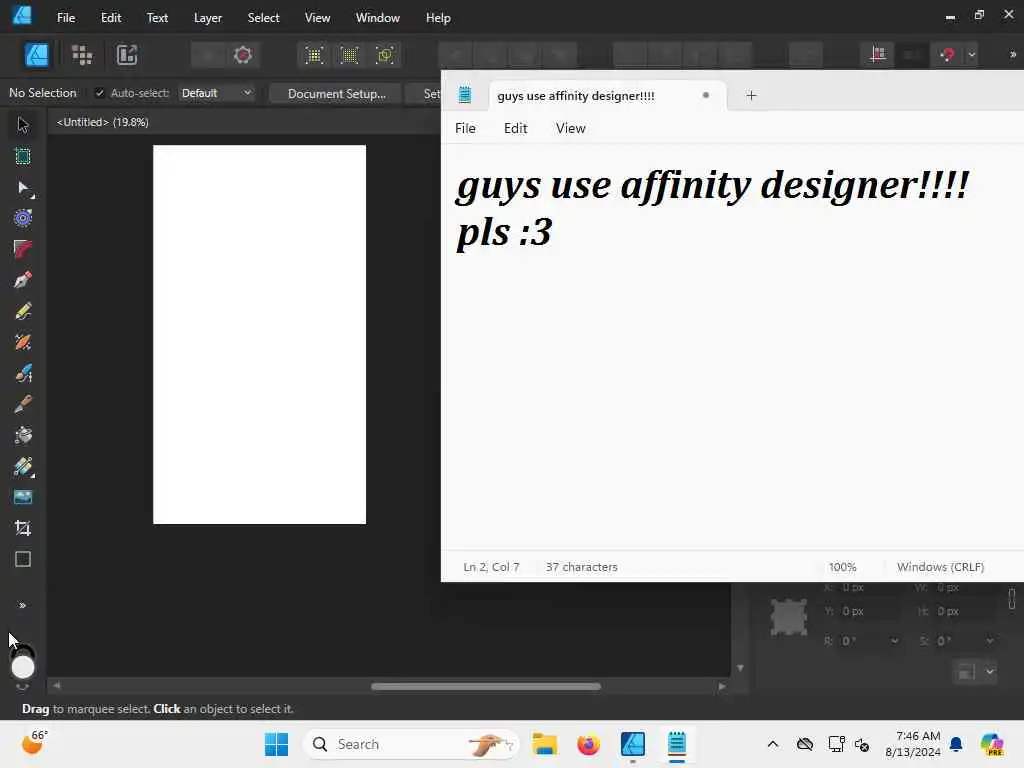
Task: Switch to the Pixel Persona
Action: (x=82, y=55)
